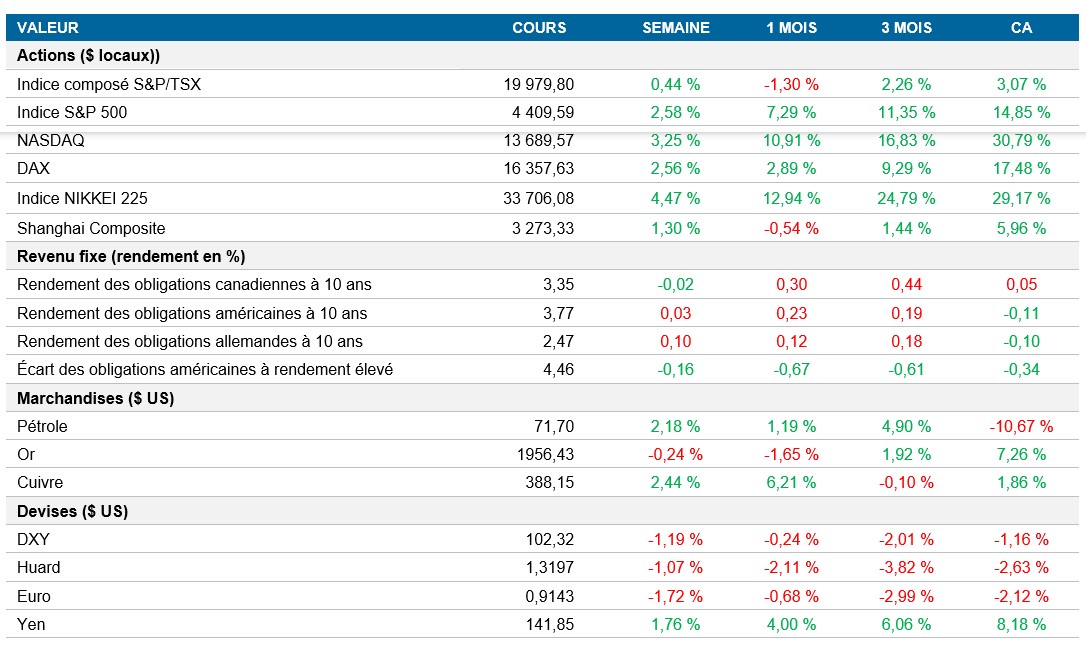Click the Pétrole row label
The height and width of the screenshot is (645, 1086).
[42, 426]
